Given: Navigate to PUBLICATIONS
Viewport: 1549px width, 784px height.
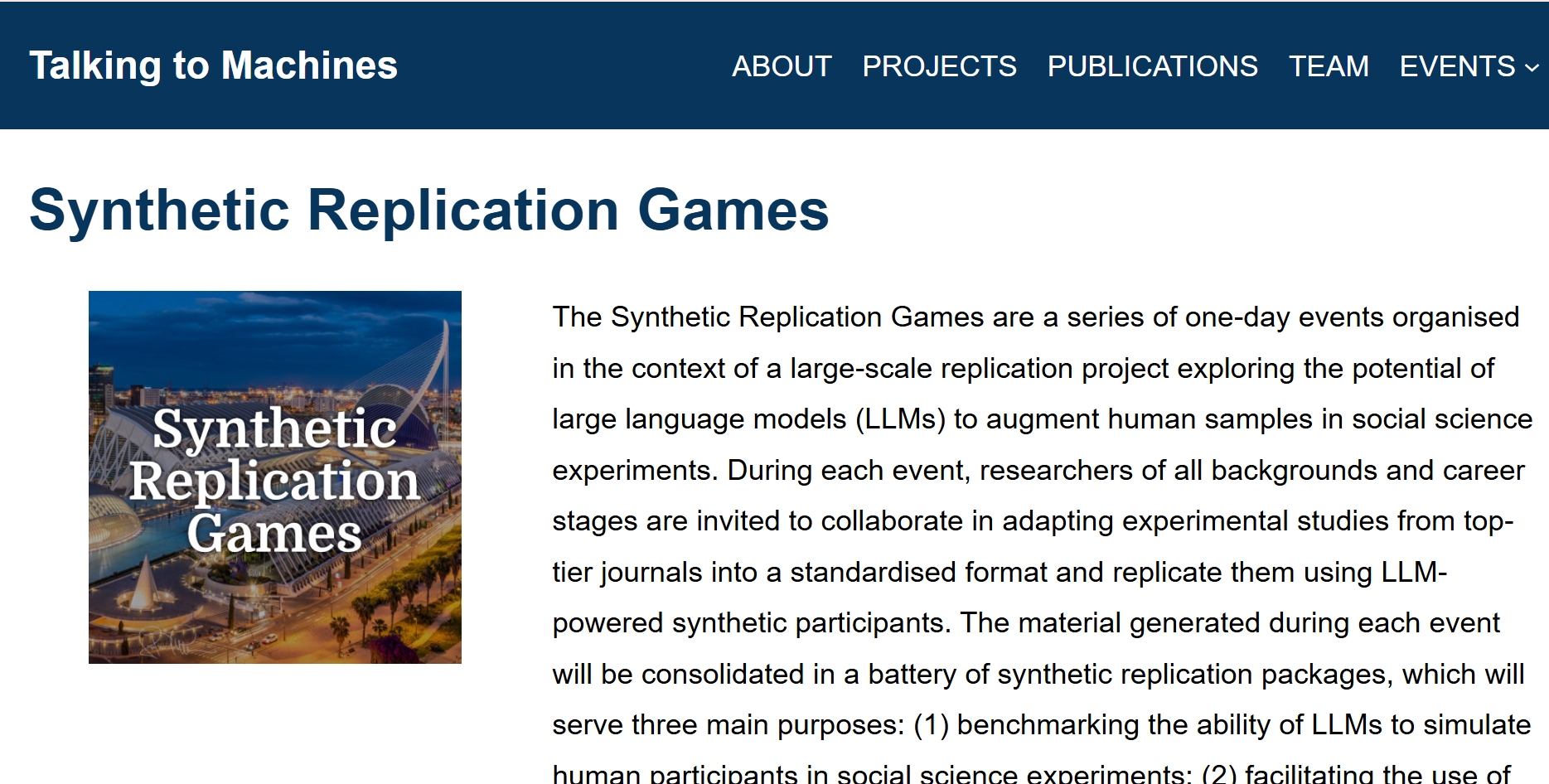Looking at the screenshot, I should [1152, 66].
